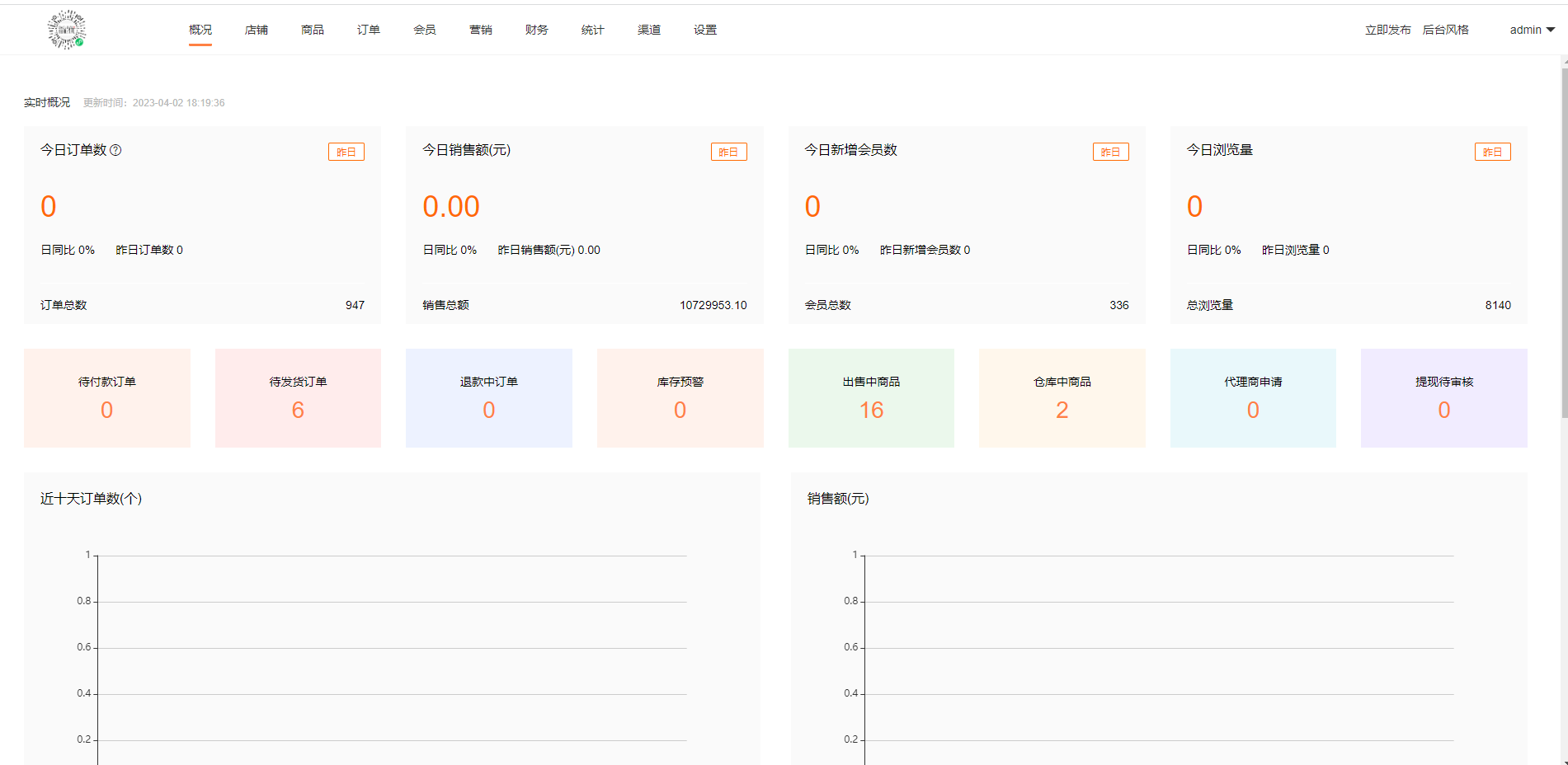Click the 销售额(元) chart title
1568x765 pixels.
click(x=838, y=499)
